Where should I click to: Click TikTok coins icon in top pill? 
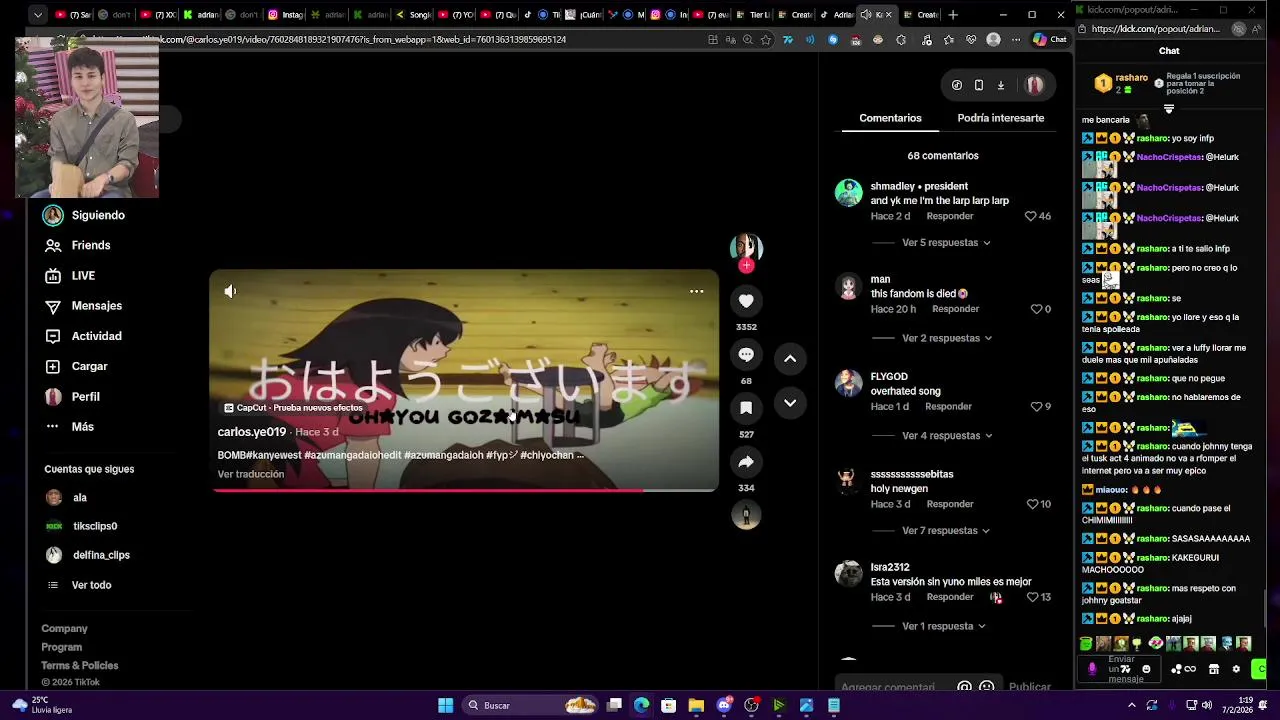coord(957,85)
